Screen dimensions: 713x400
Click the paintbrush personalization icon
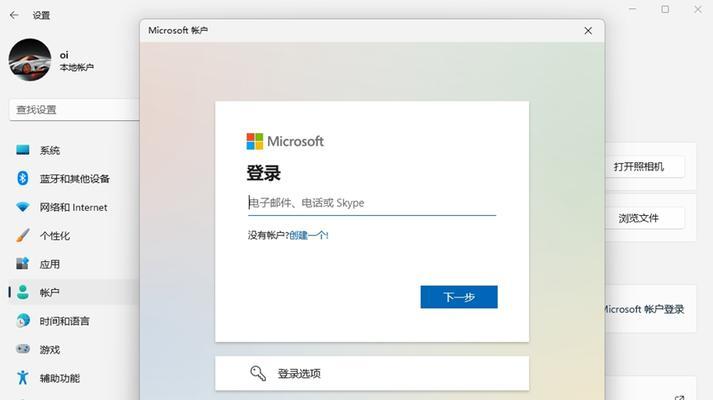tap(23, 235)
